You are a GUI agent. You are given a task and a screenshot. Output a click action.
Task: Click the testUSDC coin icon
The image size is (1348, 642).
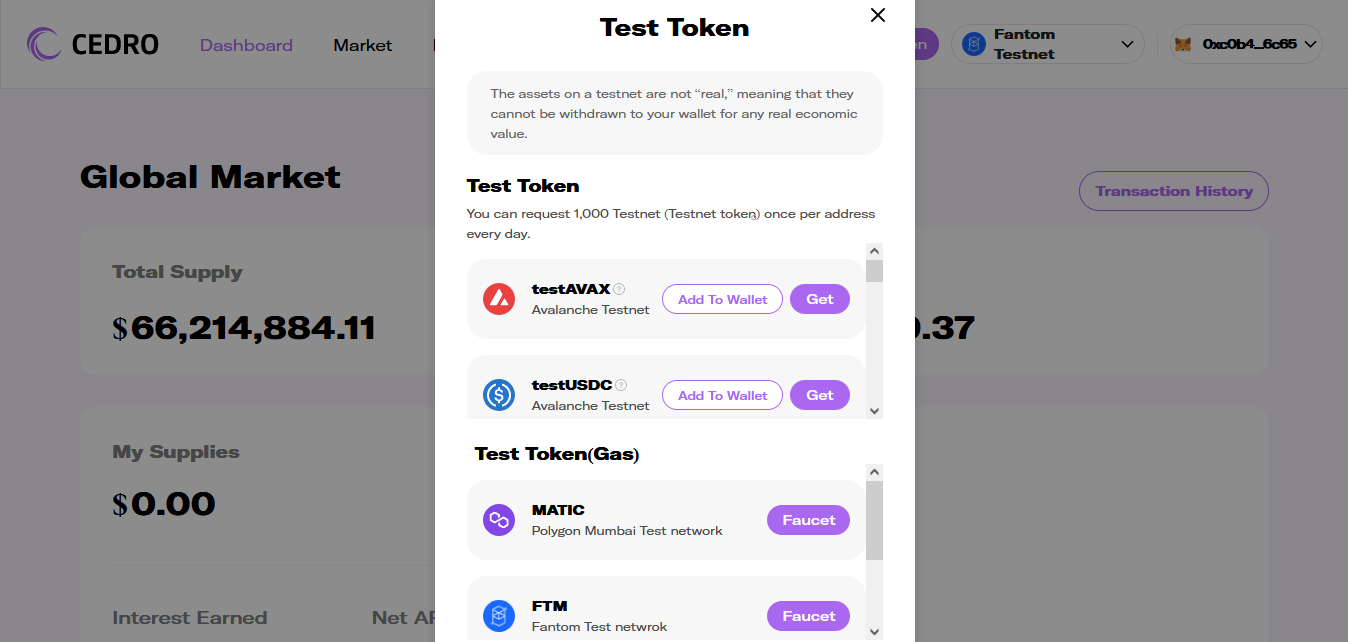coord(499,395)
